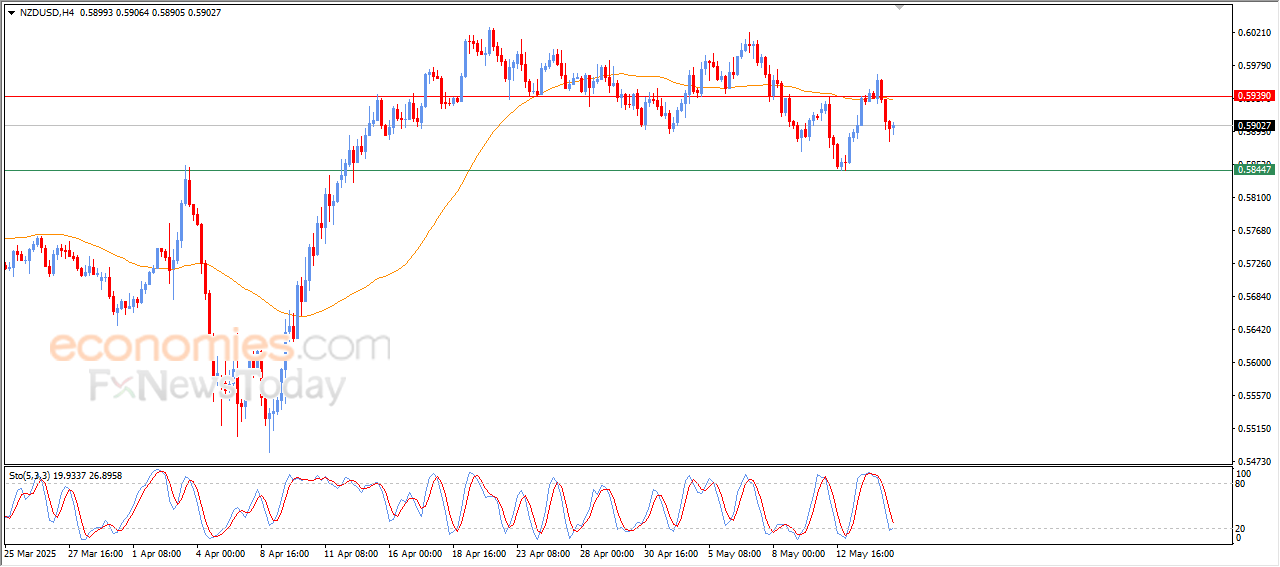Screen dimensions: 1280x567
Task: Click the 28 Apr 00:00 time label
Action: pyautogui.click(x=608, y=552)
